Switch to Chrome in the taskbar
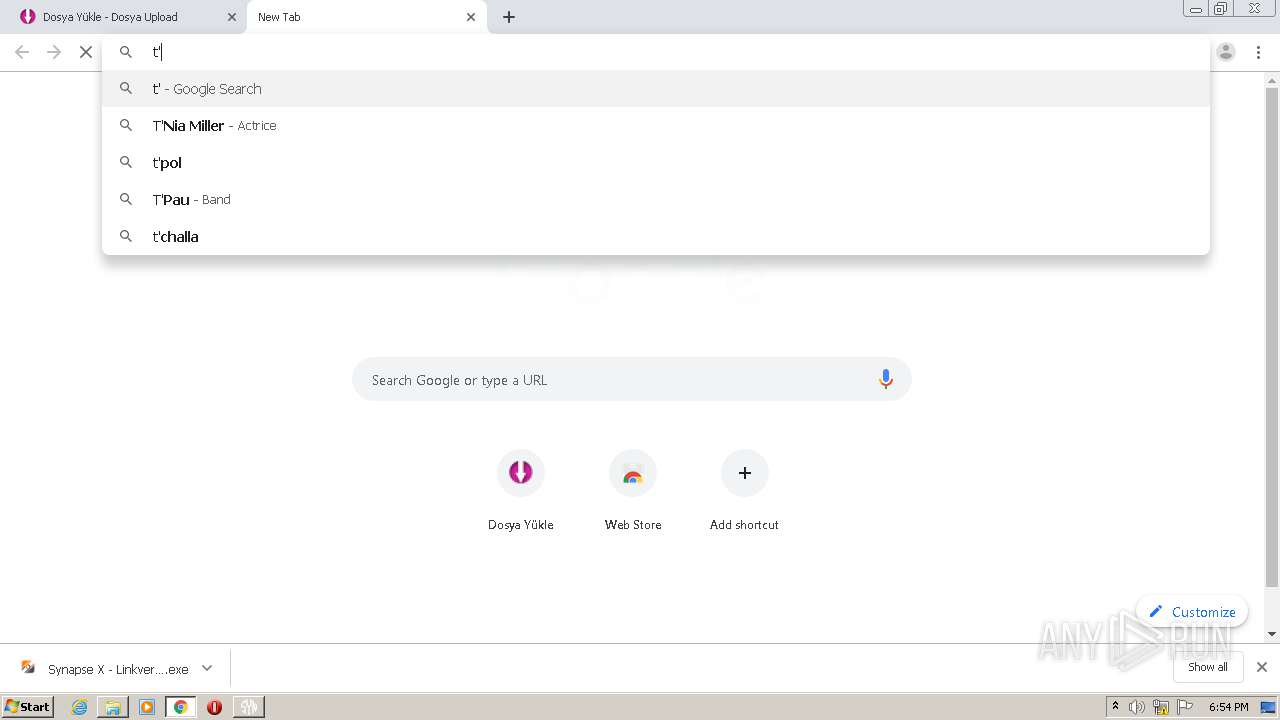1280x720 pixels. click(181, 707)
